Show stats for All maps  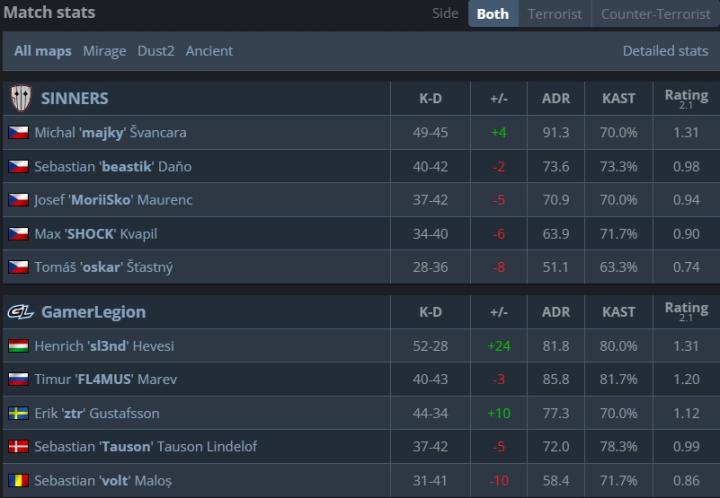pos(43,51)
